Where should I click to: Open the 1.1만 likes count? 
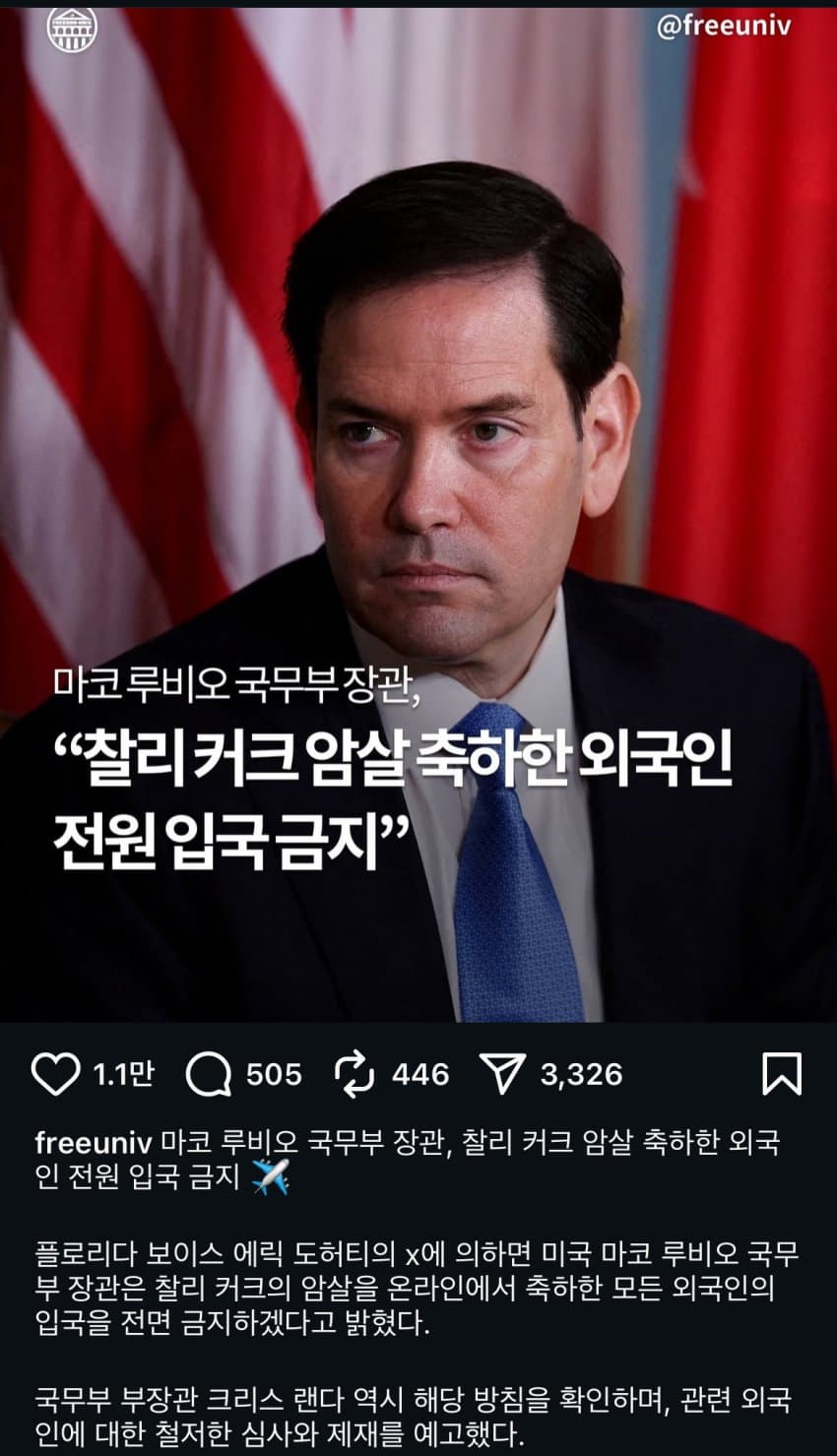[124, 1074]
